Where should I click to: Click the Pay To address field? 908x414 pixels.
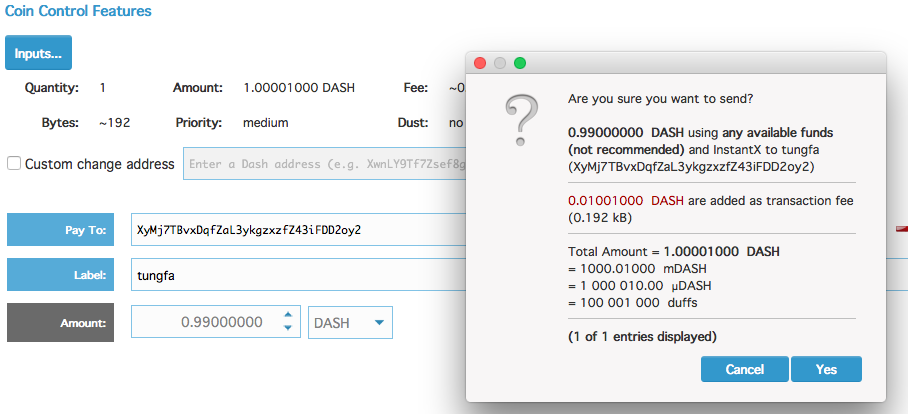click(298, 229)
